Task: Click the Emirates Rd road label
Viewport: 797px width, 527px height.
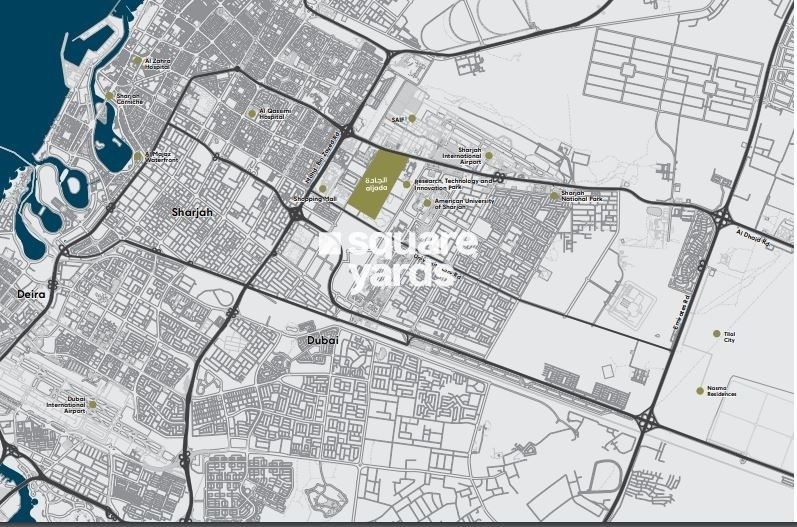Action: pos(682,312)
